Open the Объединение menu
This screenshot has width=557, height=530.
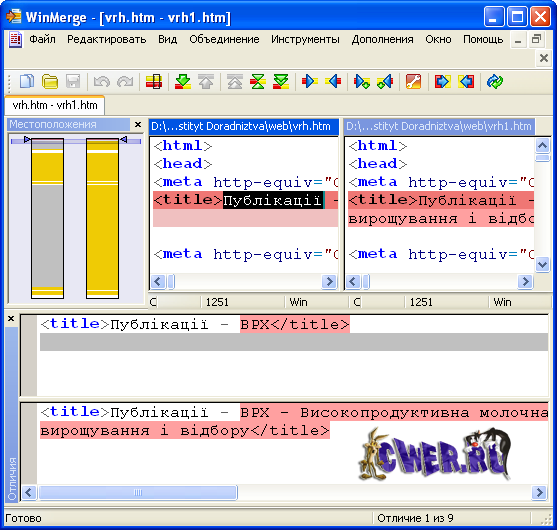coord(224,39)
